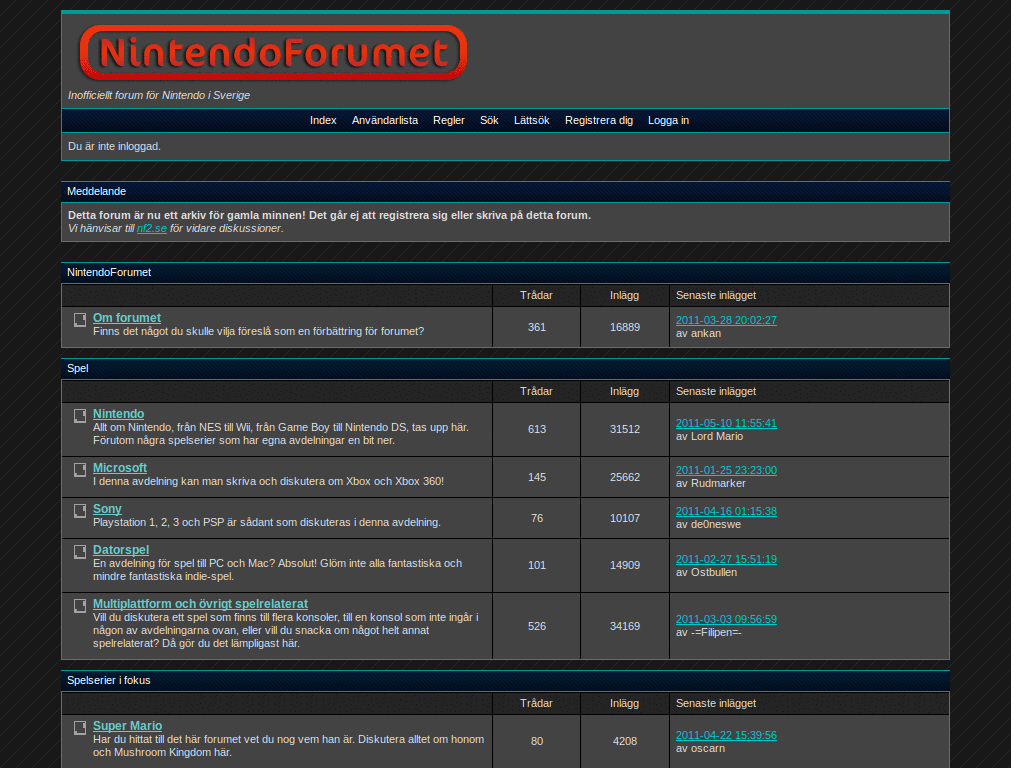Viewport: 1024px width, 768px height.
Task: Click the Spelserier i fokus category header
Action: 505,680
